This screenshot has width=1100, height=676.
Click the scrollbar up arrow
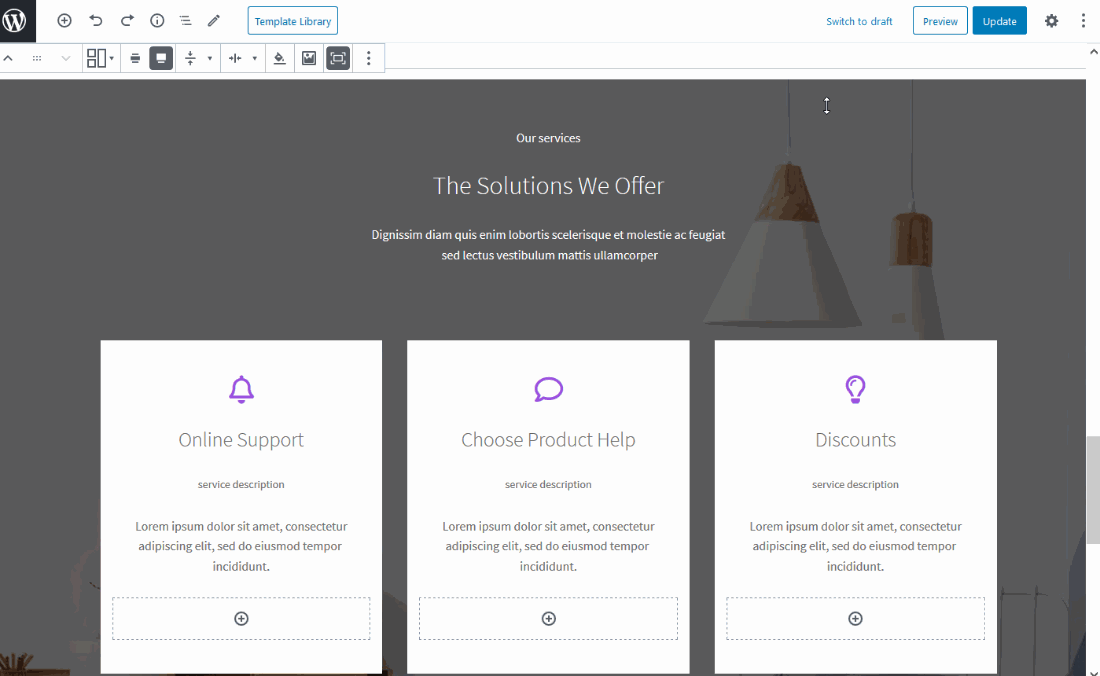1093,51
